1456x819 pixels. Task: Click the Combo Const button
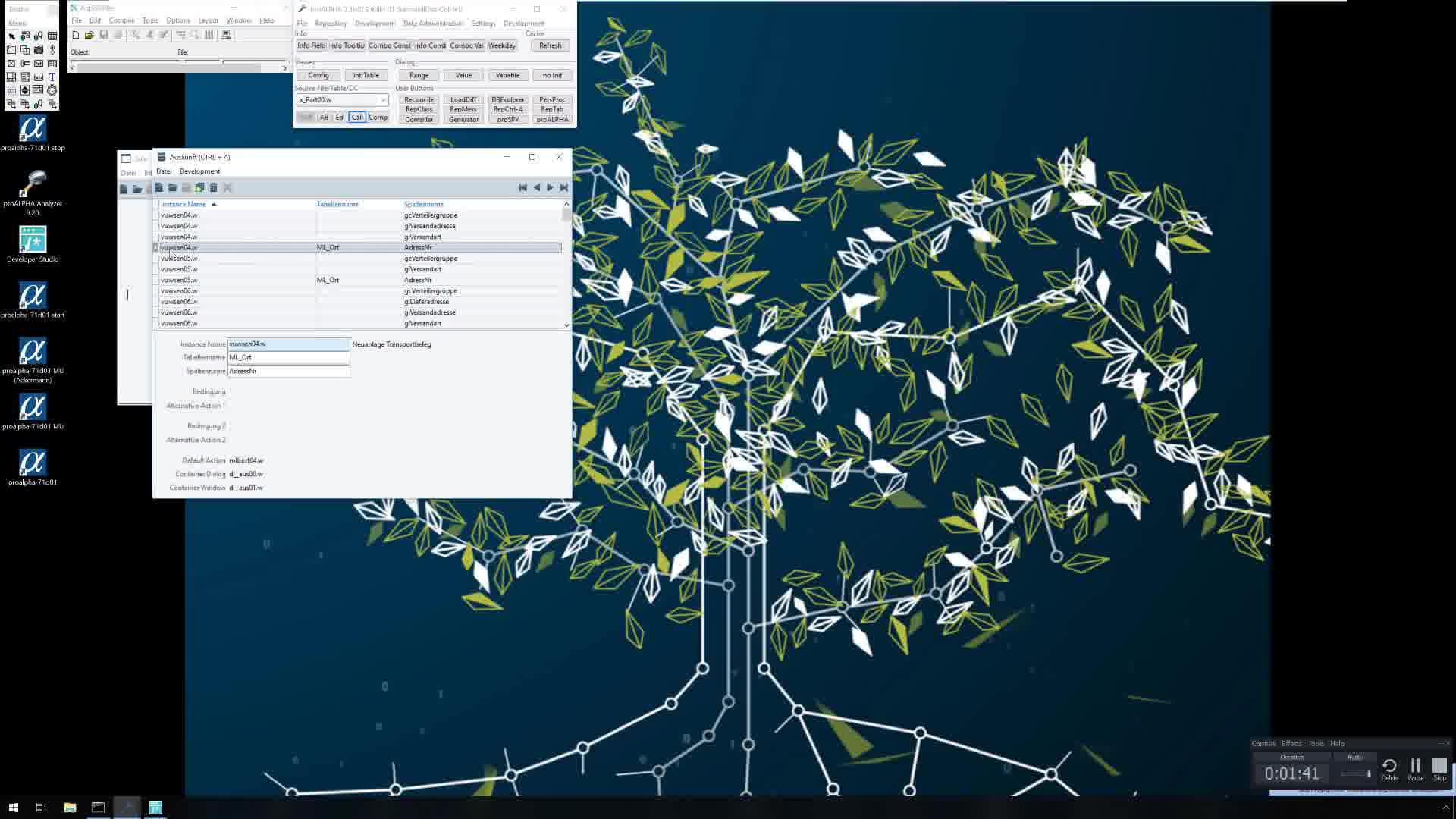[x=390, y=45]
